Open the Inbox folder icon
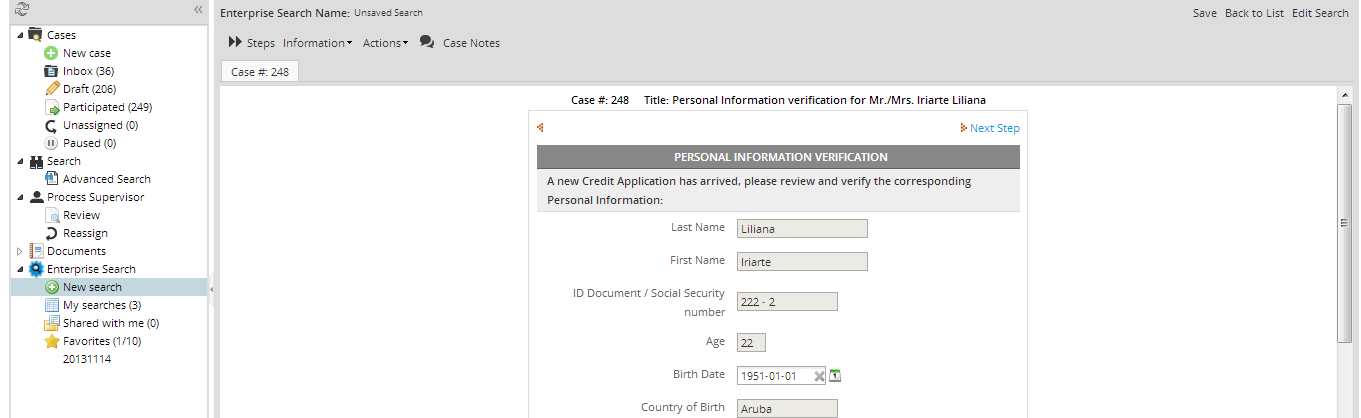The height and width of the screenshot is (418, 1361). coord(52,71)
